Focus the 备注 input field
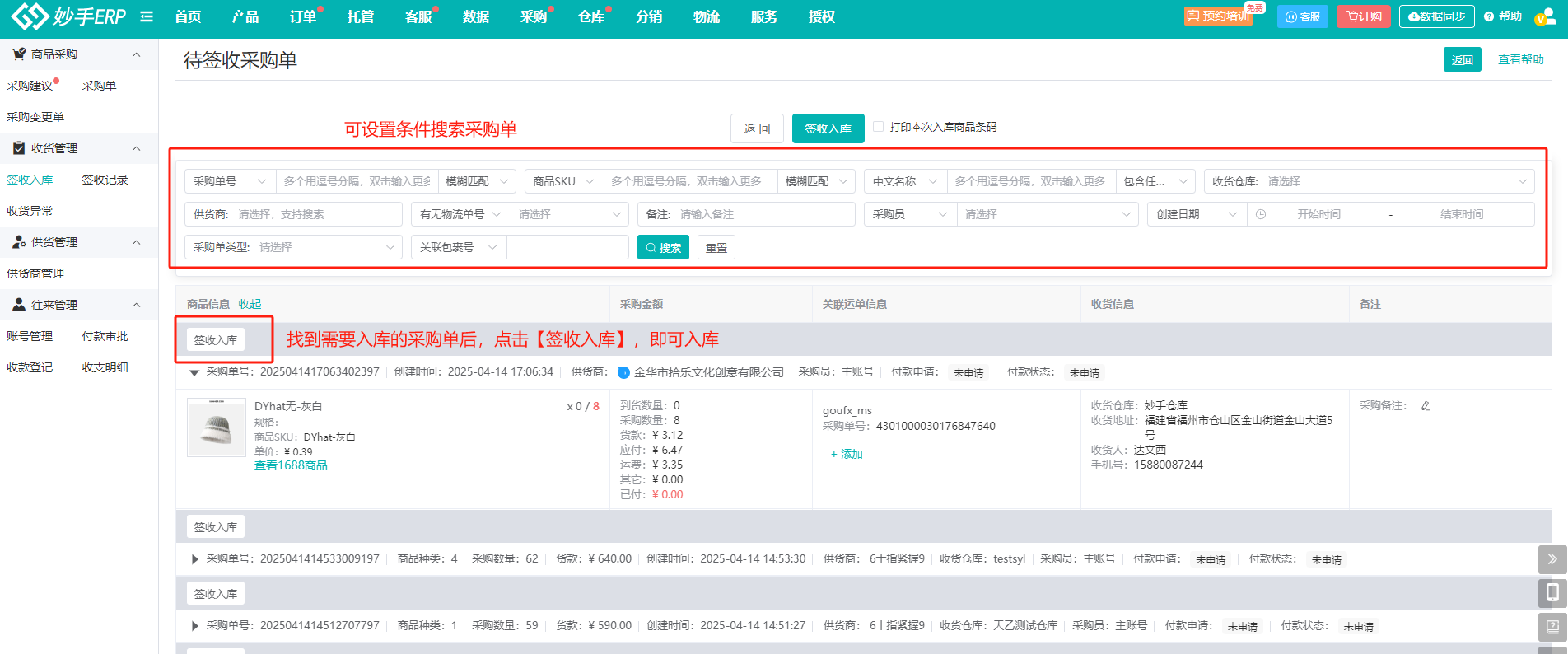This screenshot has width=1568, height=654. pos(746,214)
